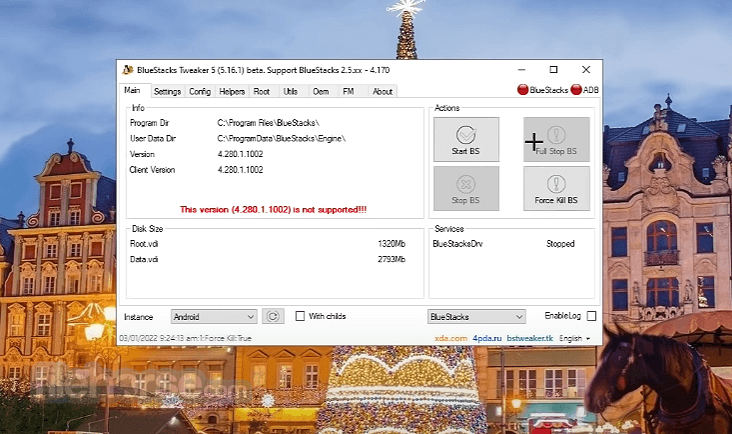
Task: Select the Data.vdi disk entry
Action: click(144, 259)
